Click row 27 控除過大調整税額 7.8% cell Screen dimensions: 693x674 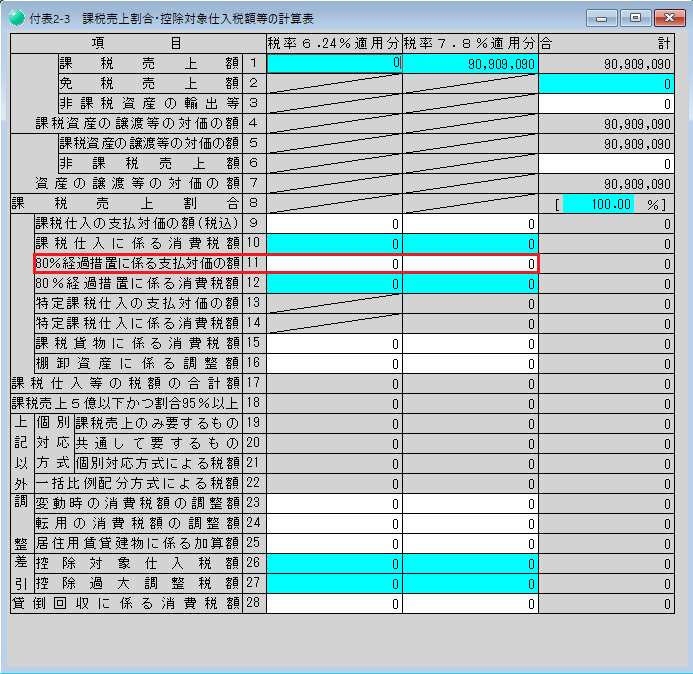click(470, 584)
